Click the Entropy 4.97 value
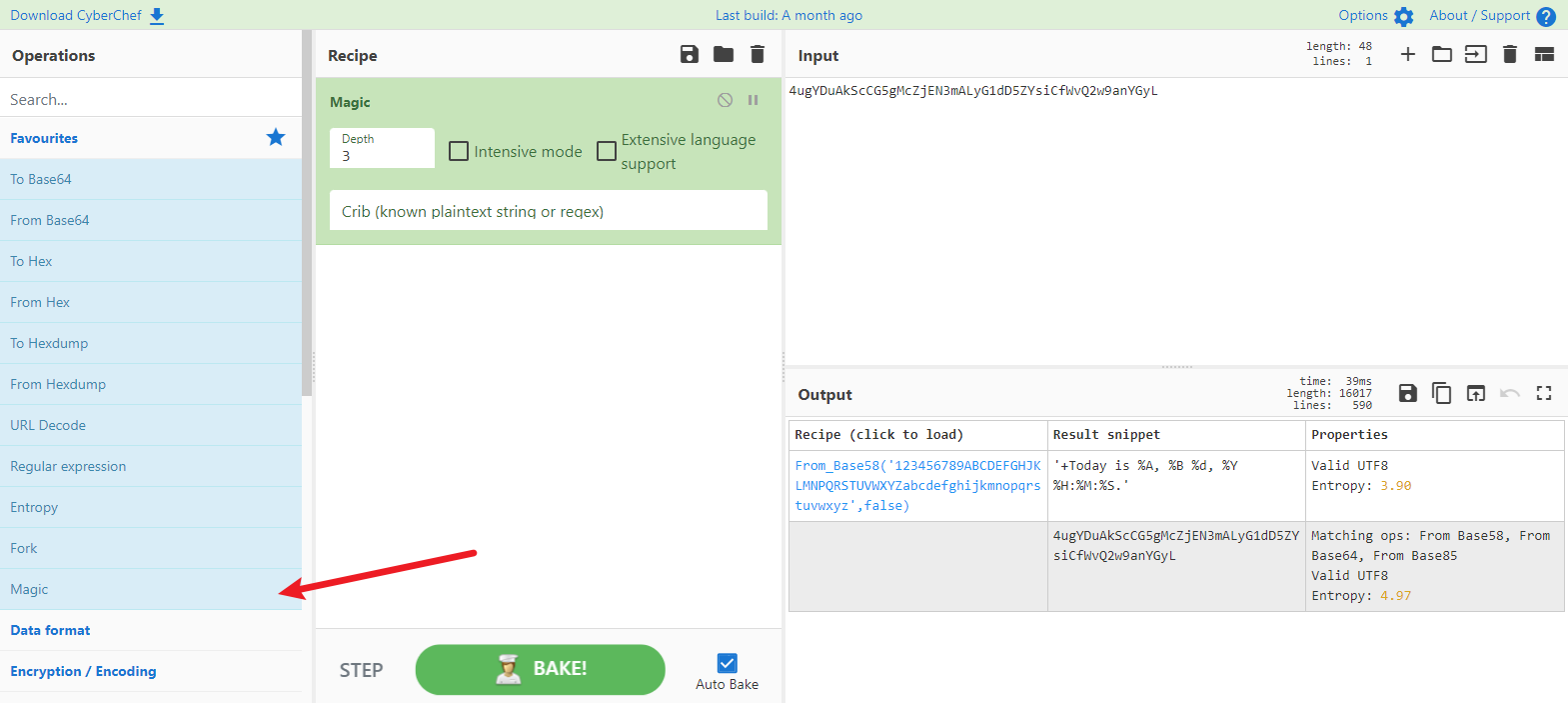The image size is (1568, 703). [x=1396, y=596]
